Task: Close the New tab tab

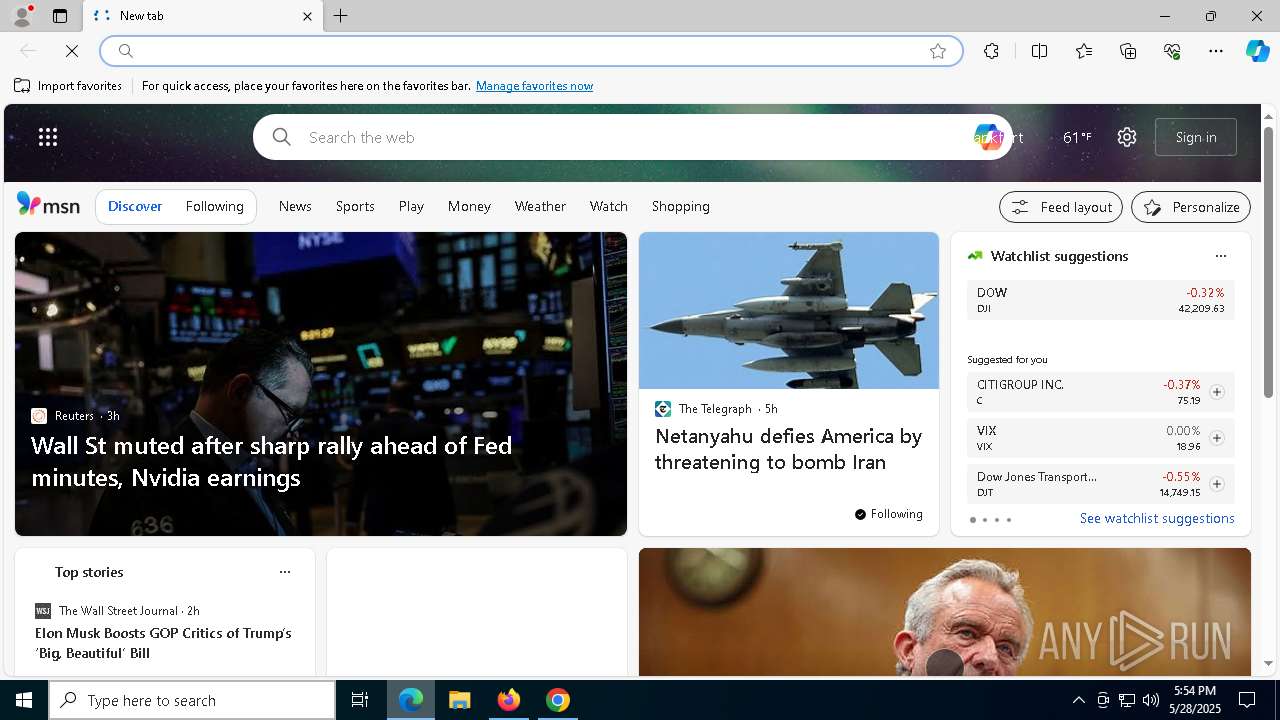Action: point(307,16)
